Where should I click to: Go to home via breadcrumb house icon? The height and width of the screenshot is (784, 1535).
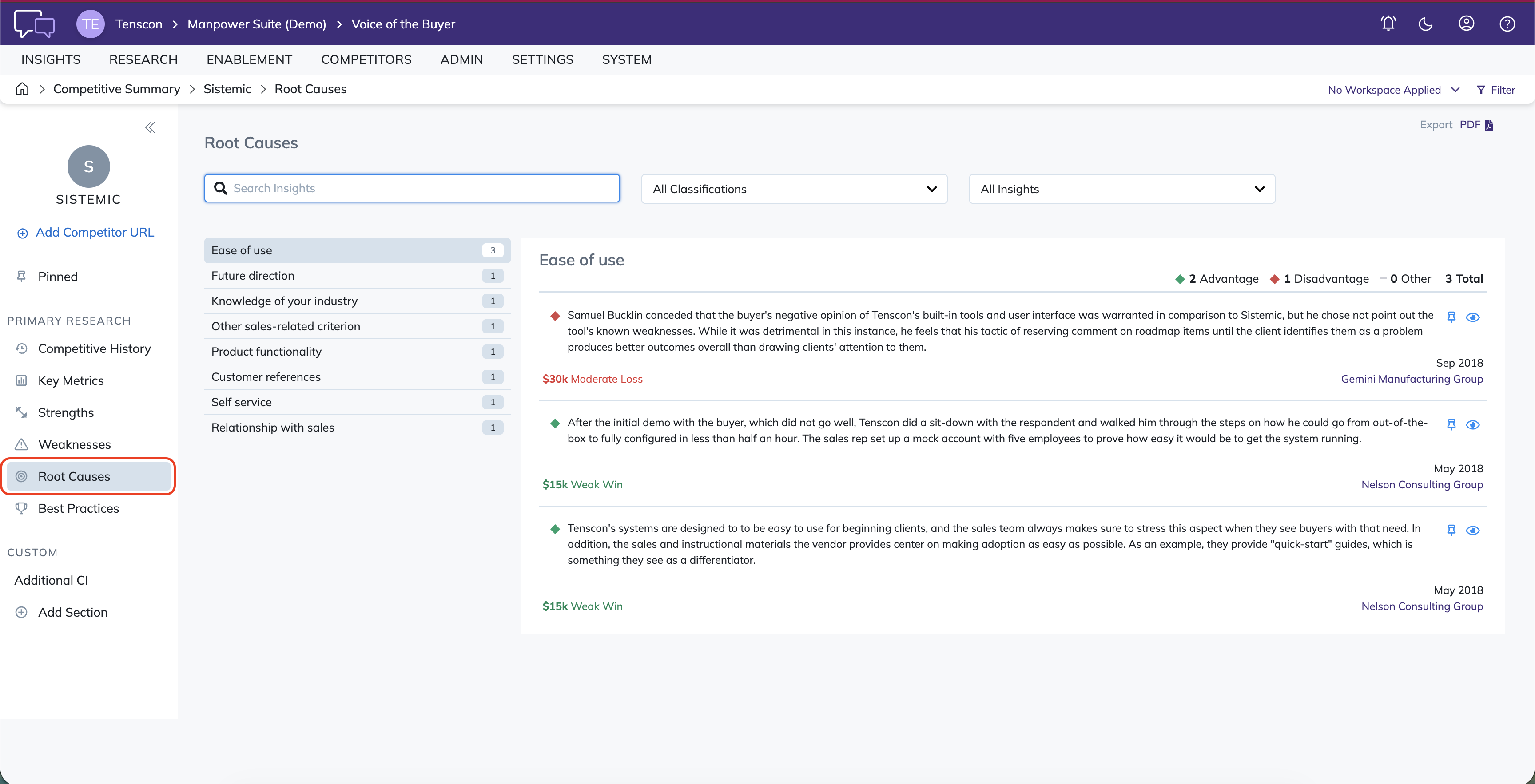pyautogui.click(x=22, y=89)
